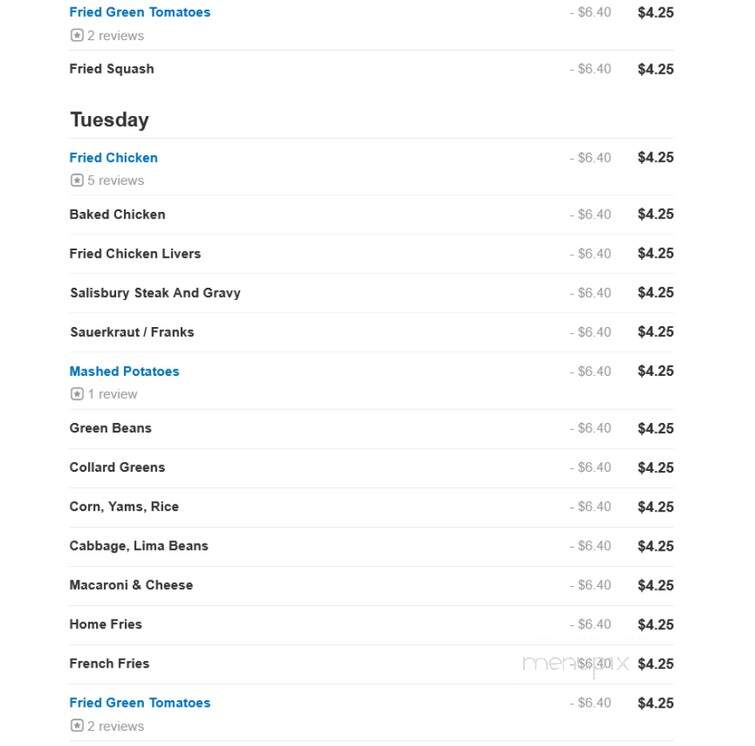This screenshot has width=755, height=746.
Task: Click the menupix watermark logo
Action: (x=575, y=665)
